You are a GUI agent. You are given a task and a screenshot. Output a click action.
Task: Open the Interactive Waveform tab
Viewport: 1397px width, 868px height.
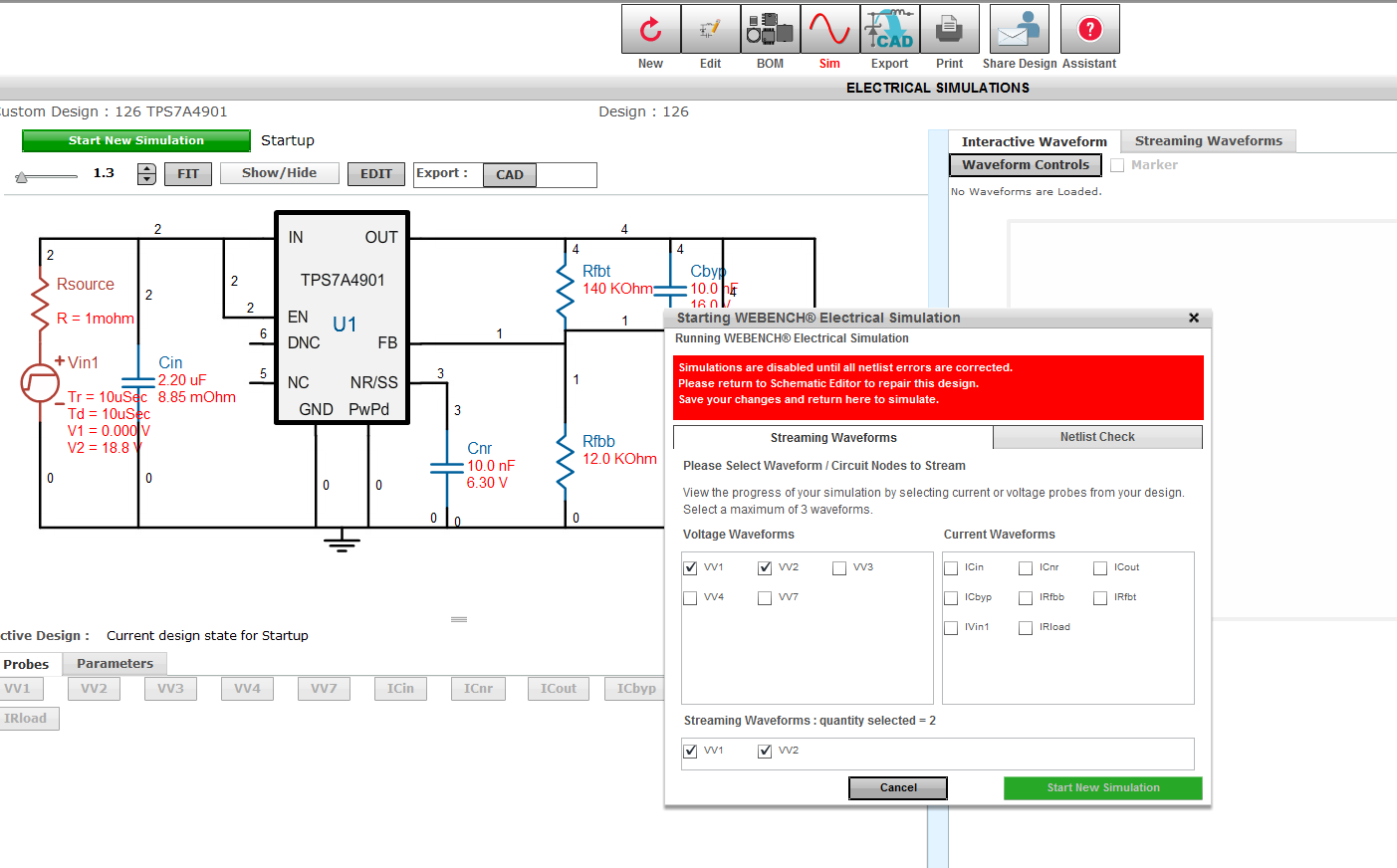tap(1035, 141)
